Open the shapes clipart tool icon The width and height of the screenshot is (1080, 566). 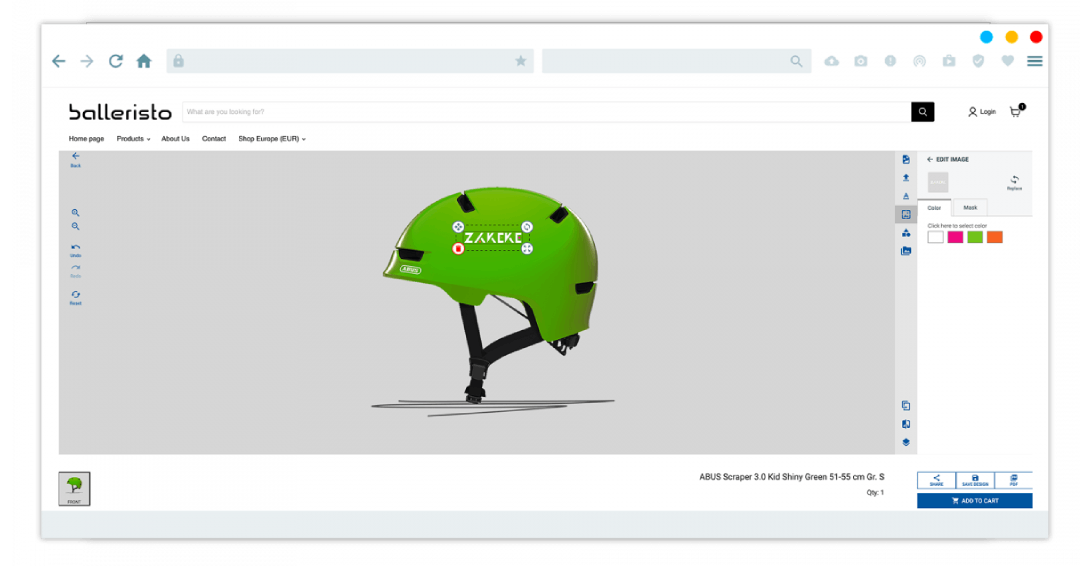click(x=906, y=233)
